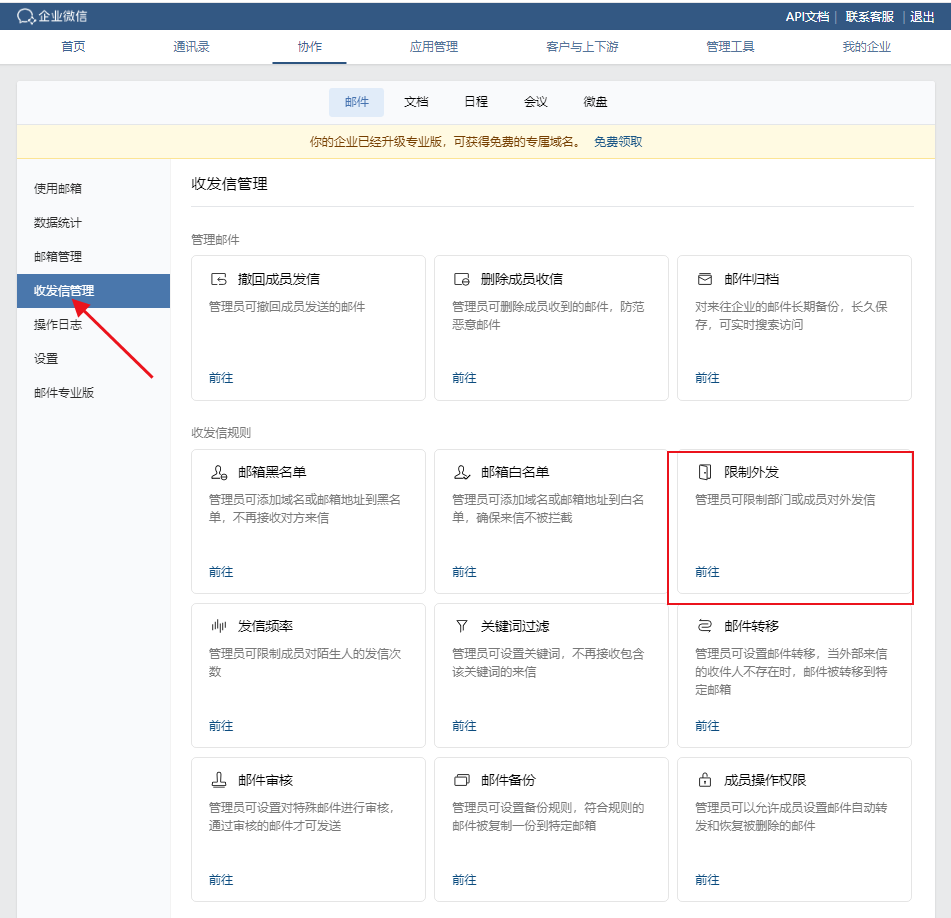Click the 邮箱黑名单 person icon

coord(219,472)
